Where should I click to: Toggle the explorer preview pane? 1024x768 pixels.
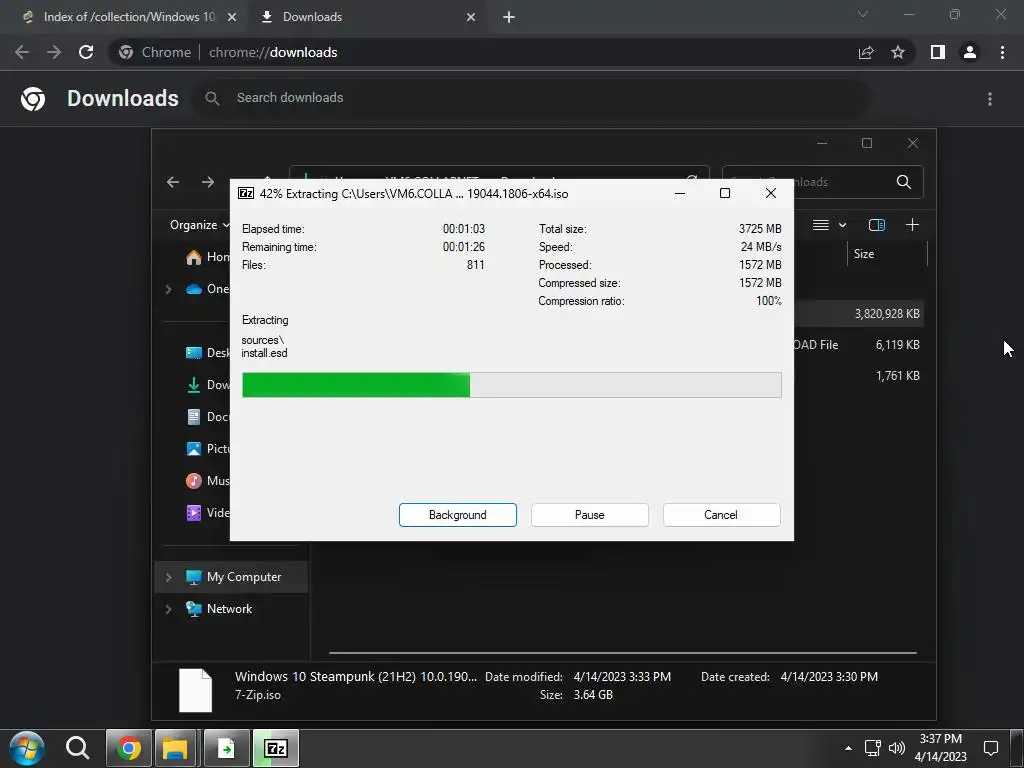pos(876,225)
